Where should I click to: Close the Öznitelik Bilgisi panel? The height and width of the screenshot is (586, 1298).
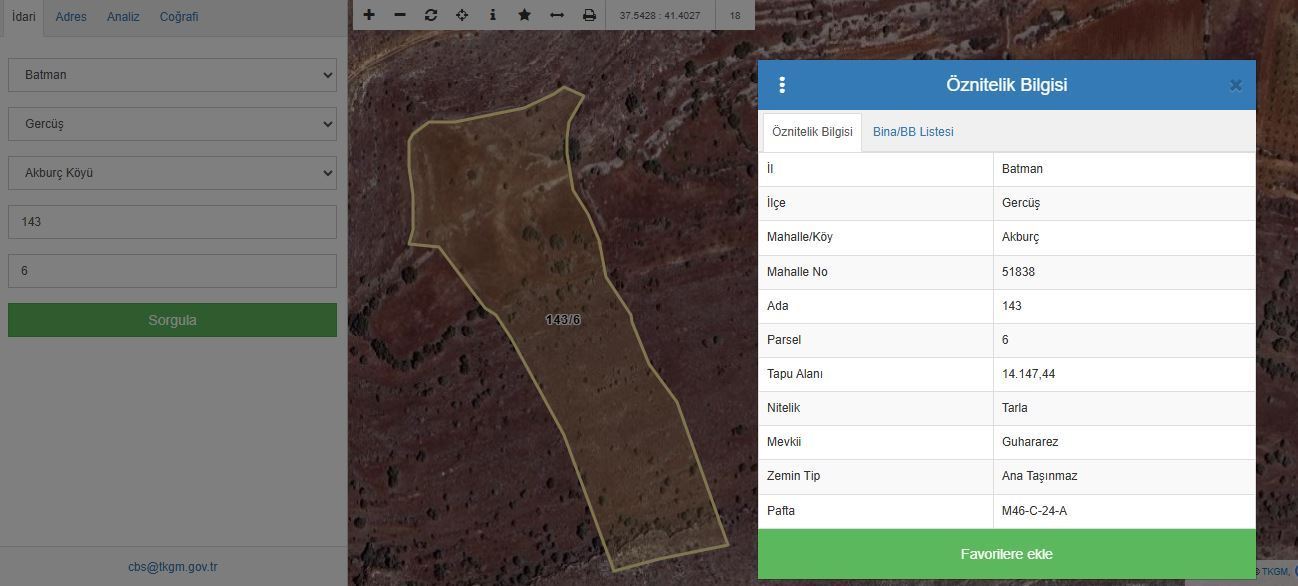coord(1235,86)
